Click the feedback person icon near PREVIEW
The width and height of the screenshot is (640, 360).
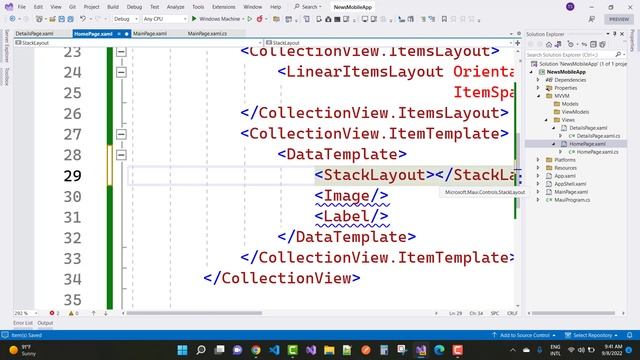point(591,19)
